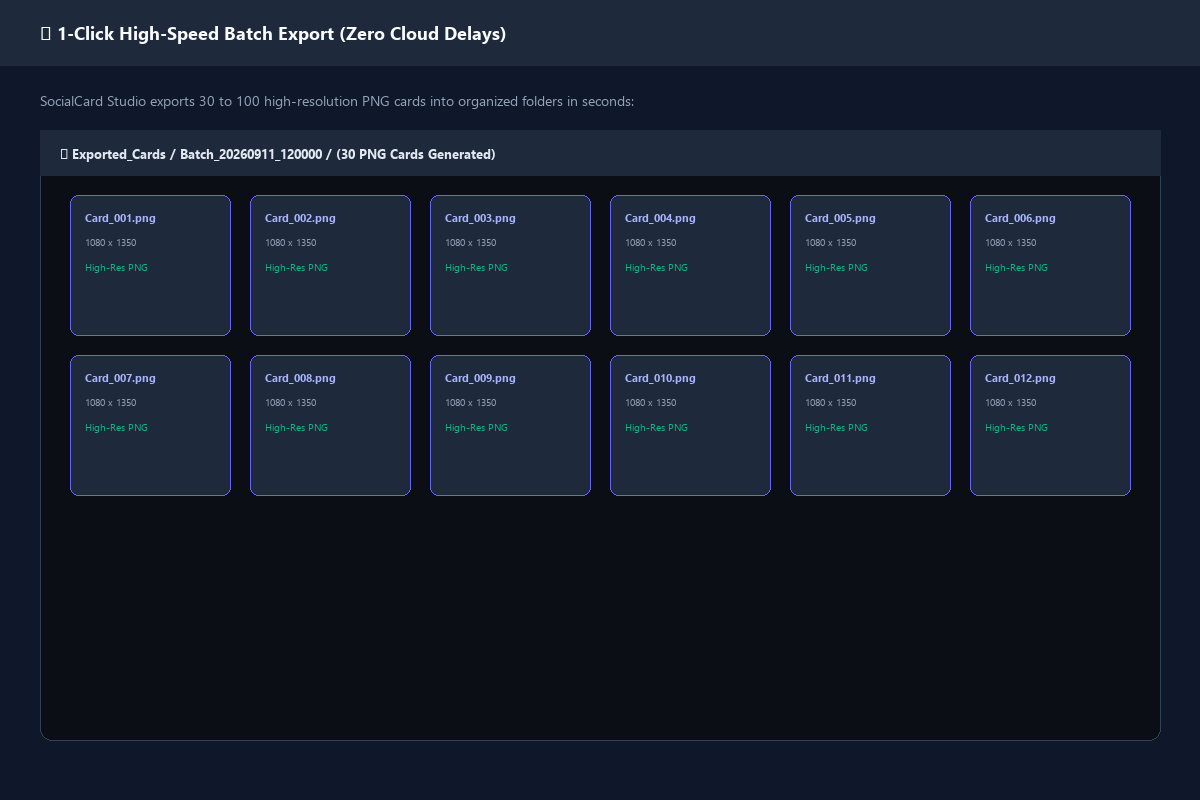Click '1080 x 1350' under Card_005.png
1200x800 pixels.
click(x=831, y=243)
